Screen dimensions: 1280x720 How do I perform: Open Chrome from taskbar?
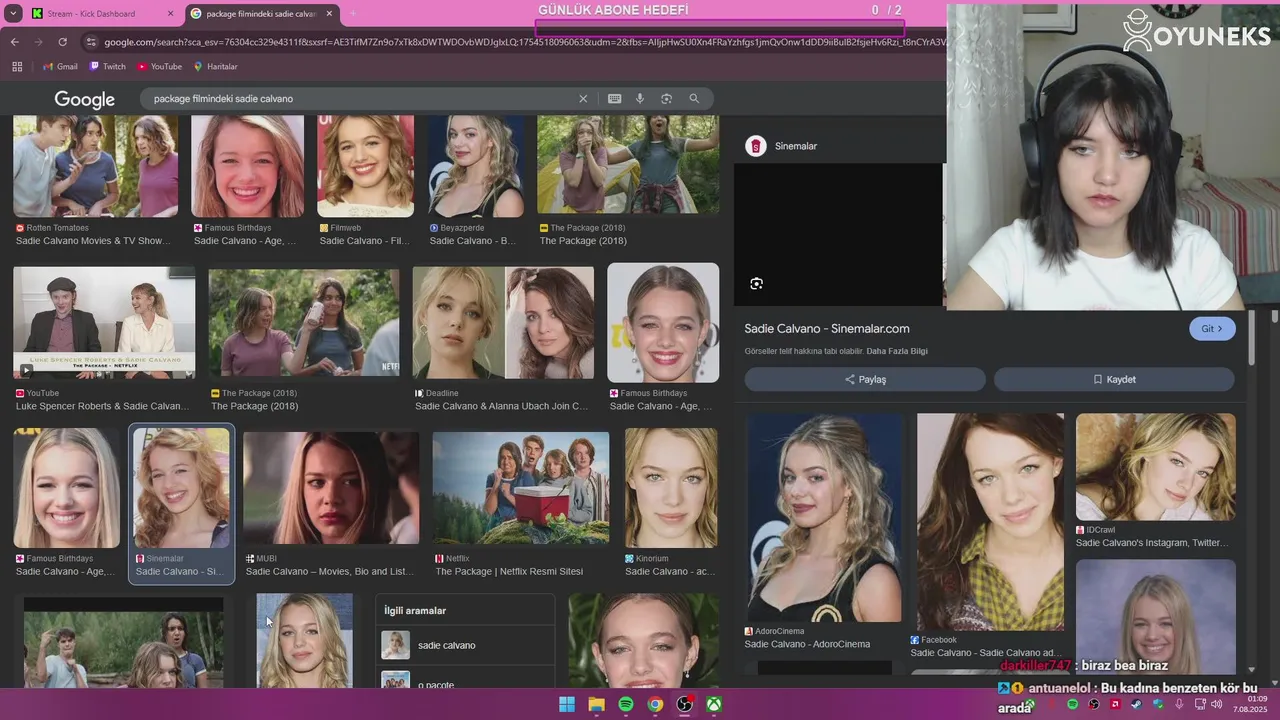click(655, 705)
